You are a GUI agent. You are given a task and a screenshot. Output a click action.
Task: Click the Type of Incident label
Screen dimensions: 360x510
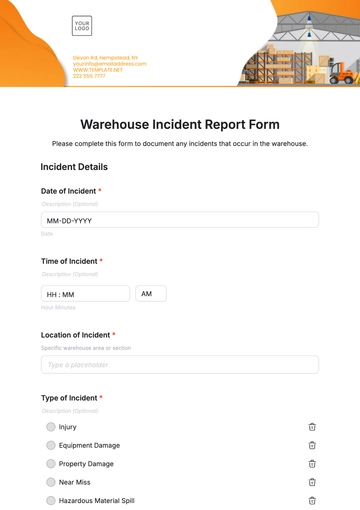point(69,398)
